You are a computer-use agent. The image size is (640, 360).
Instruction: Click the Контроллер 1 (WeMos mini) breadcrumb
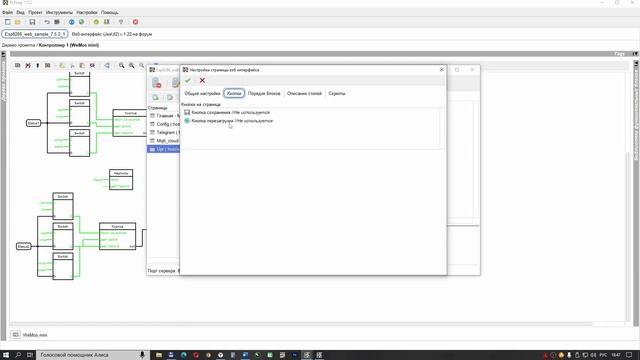coord(69,45)
